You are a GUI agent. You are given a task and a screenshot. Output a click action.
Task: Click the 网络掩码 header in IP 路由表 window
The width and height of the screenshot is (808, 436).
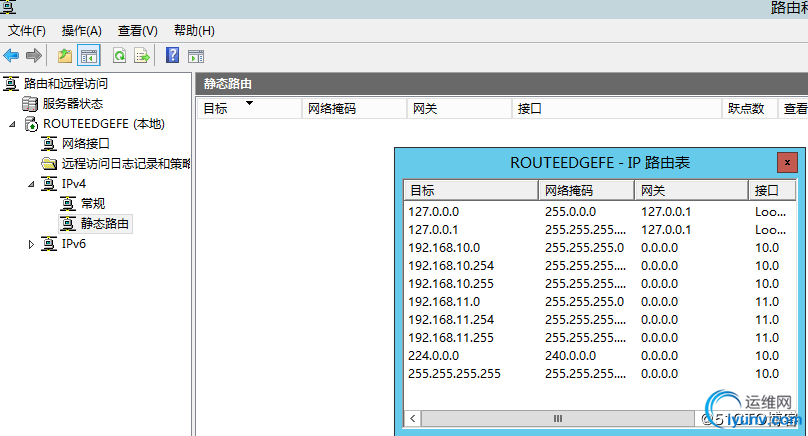click(586, 190)
